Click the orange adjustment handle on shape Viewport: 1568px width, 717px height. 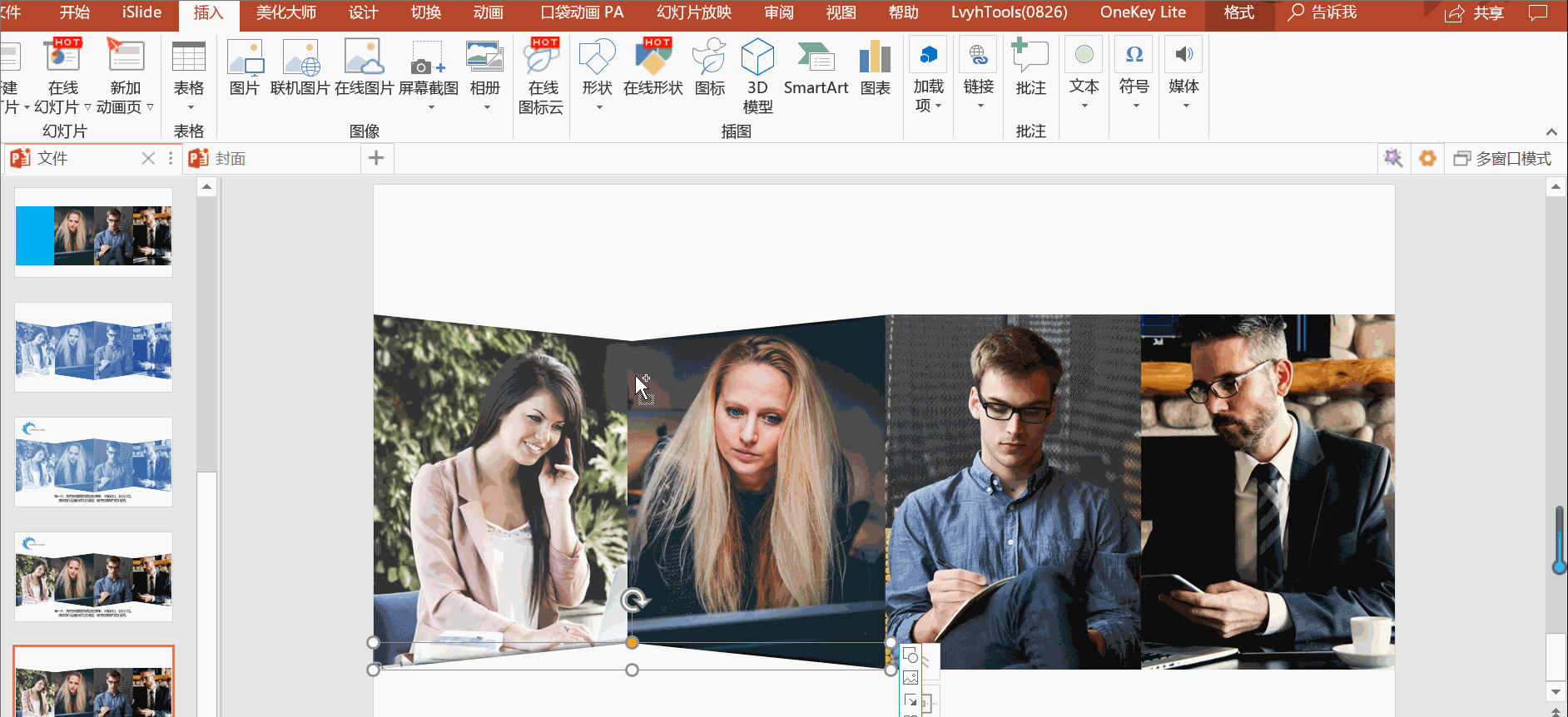(633, 642)
